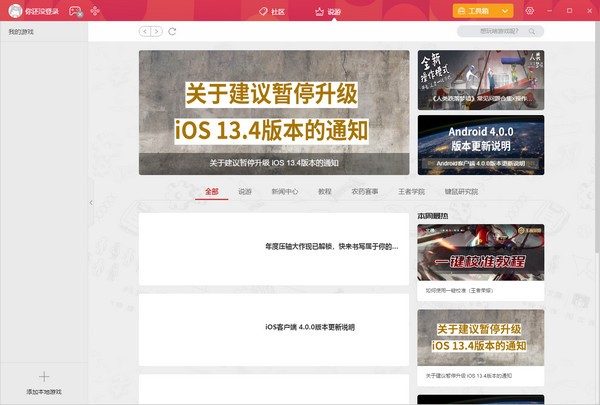Open the main iOS 13.4 notice banner

[274, 113]
